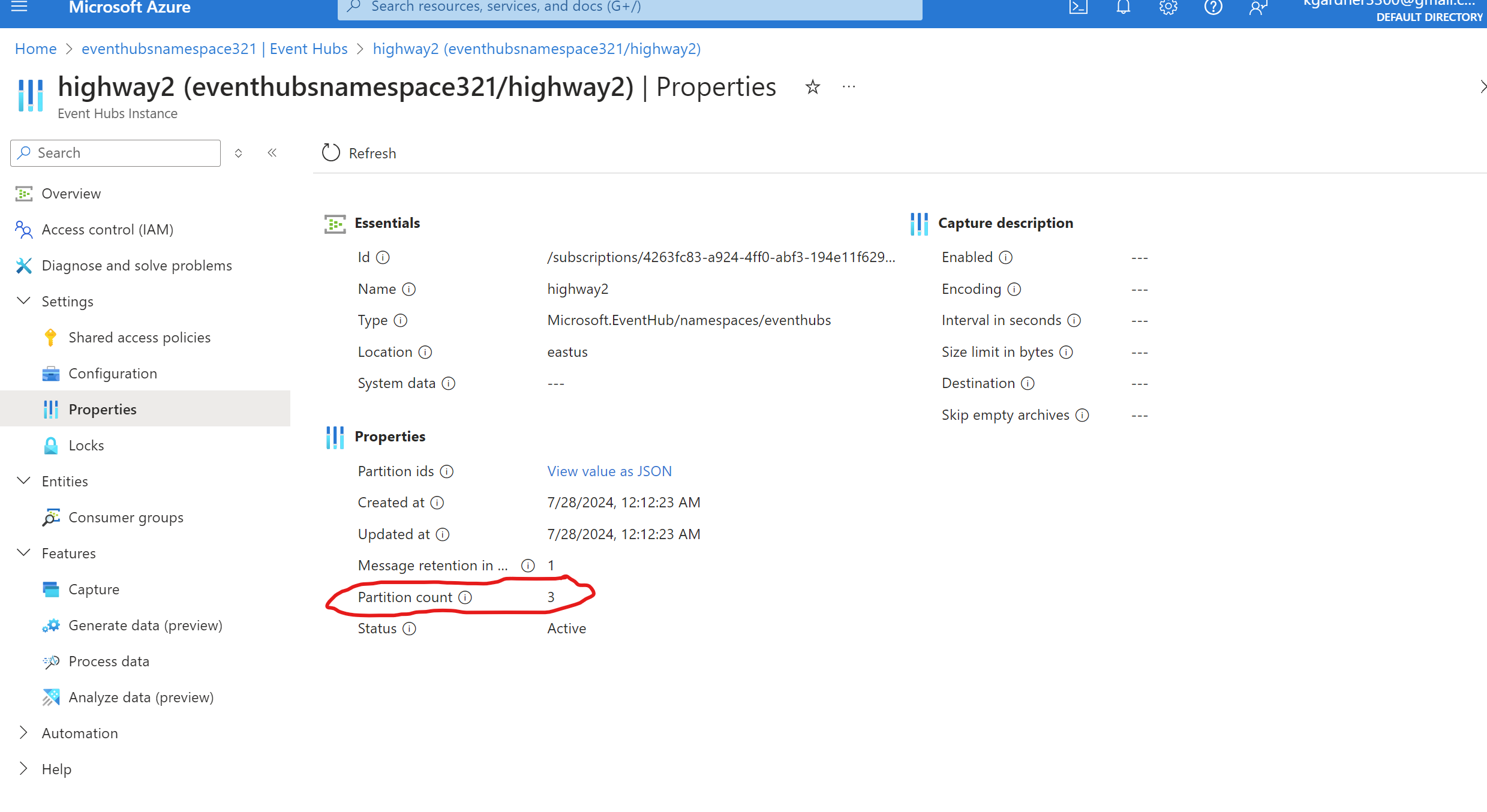Click the info icon next to Type
Viewport: 1487px width, 812px height.
(x=401, y=320)
